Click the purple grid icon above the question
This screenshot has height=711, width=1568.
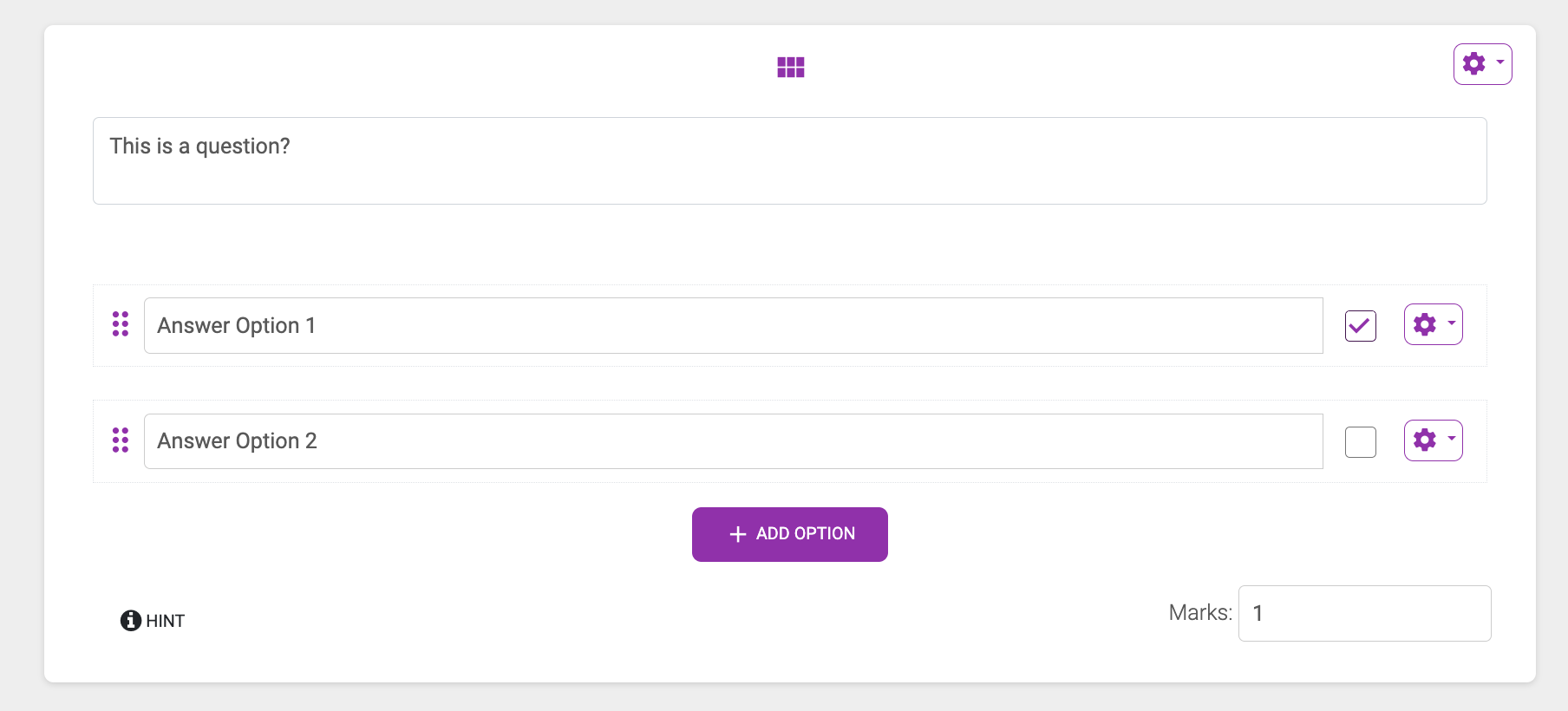(x=790, y=67)
